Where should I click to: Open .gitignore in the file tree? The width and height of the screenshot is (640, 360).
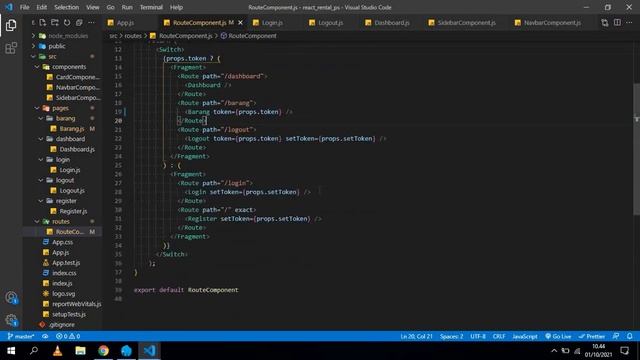tap(61, 325)
